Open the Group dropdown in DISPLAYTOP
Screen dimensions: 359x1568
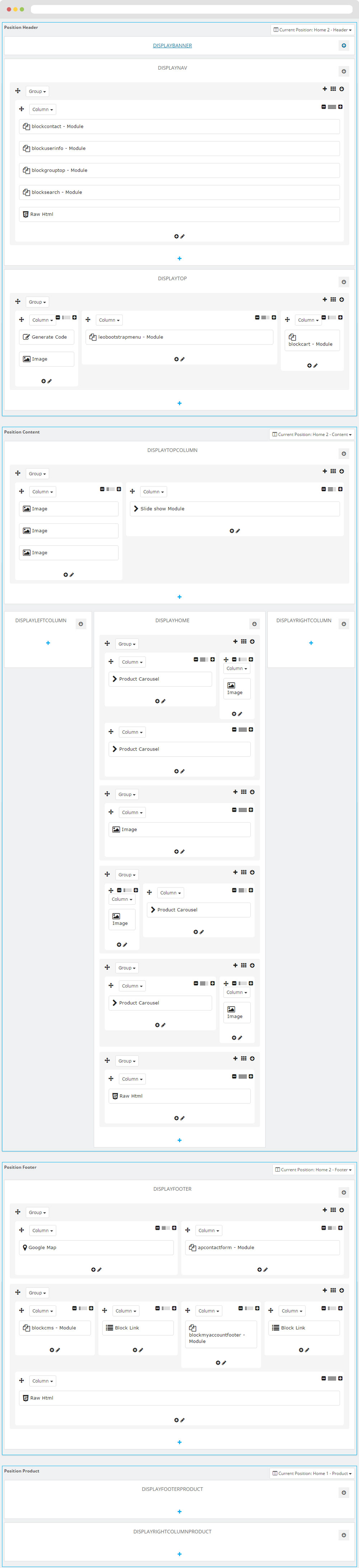[37, 302]
